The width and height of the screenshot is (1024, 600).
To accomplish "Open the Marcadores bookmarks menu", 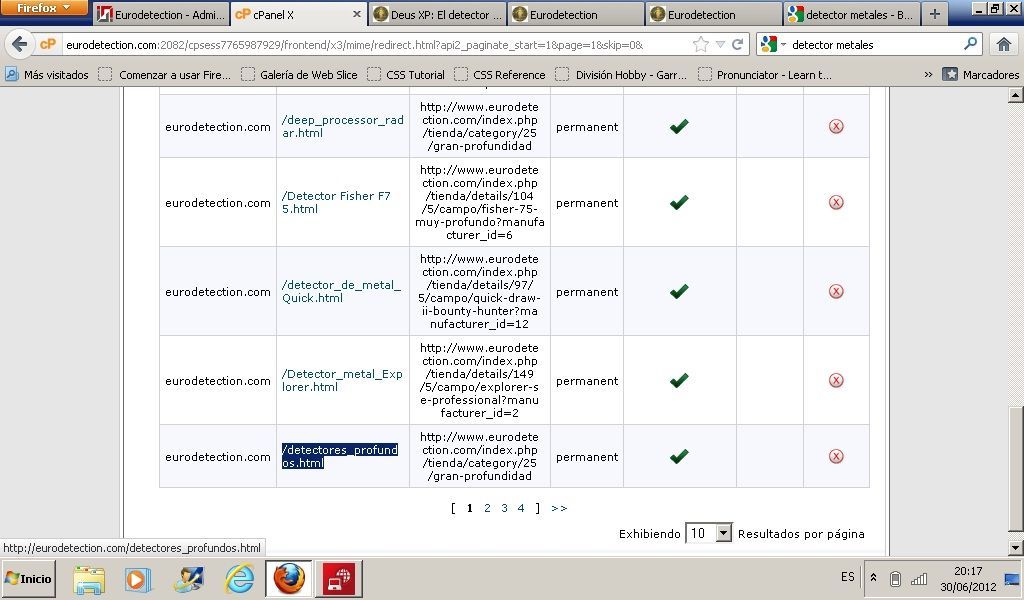I will (x=982, y=74).
